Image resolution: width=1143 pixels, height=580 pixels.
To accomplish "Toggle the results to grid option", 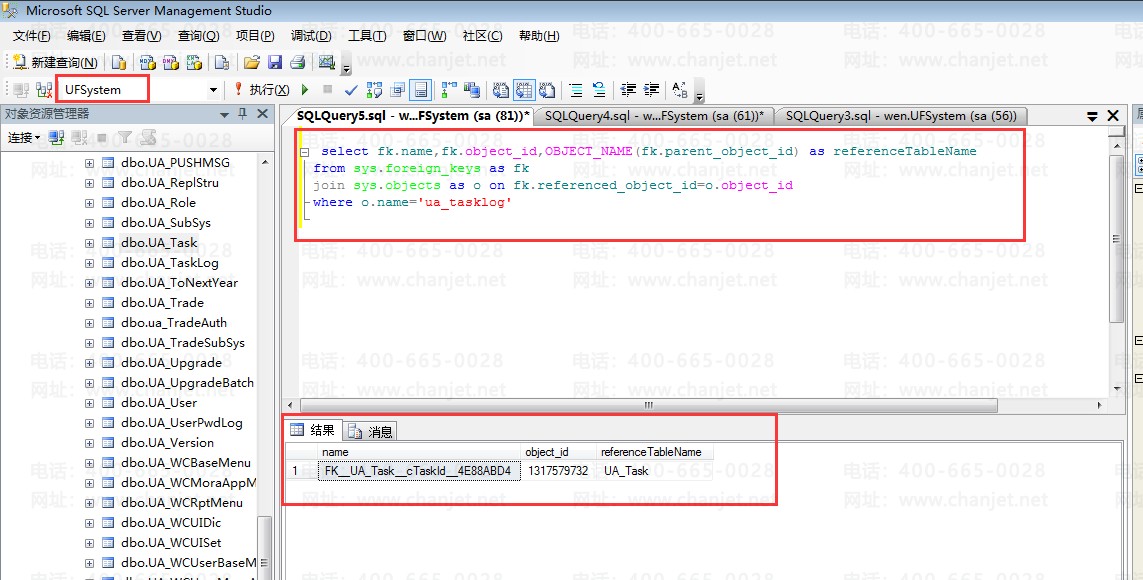I will [524, 90].
